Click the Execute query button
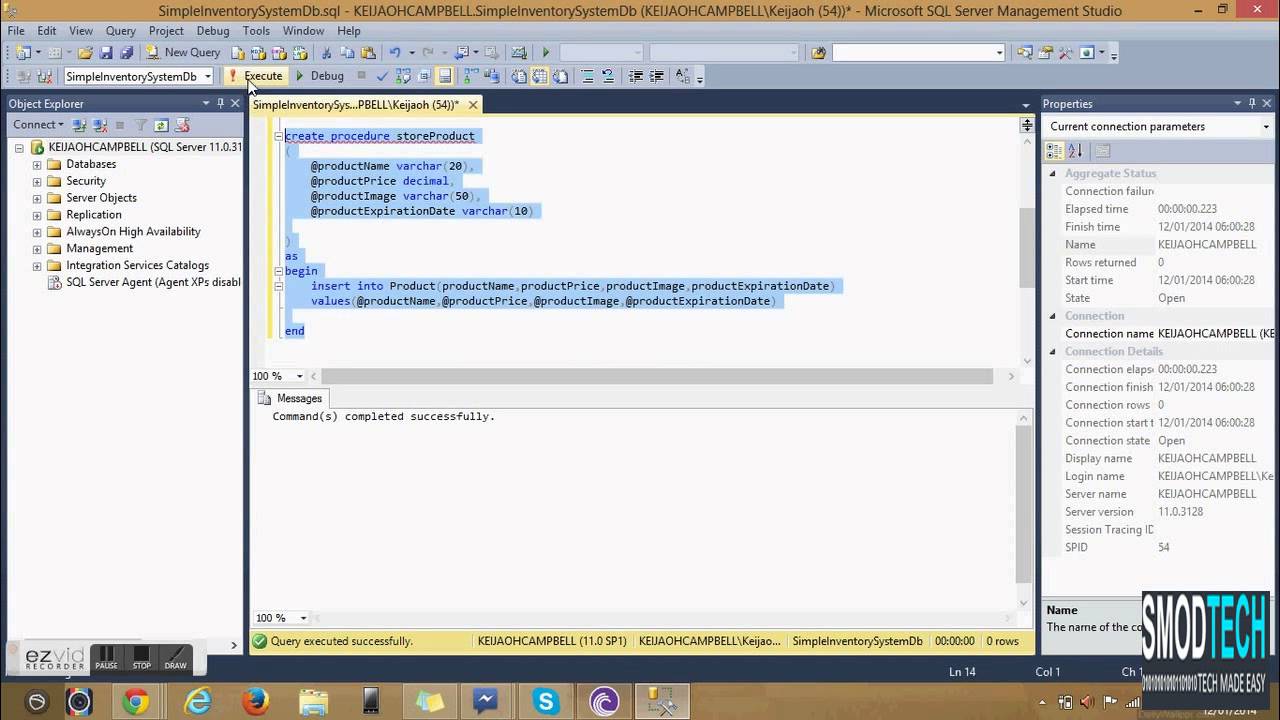 tap(256, 76)
